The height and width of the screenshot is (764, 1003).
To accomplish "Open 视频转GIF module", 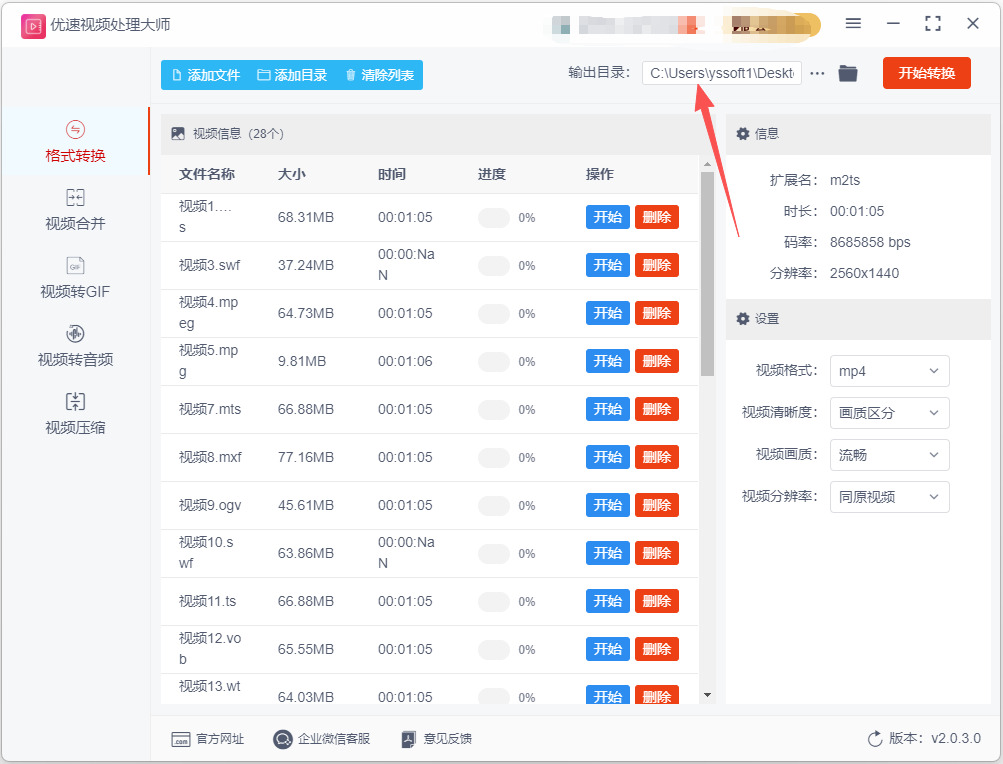I will point(75,278).
